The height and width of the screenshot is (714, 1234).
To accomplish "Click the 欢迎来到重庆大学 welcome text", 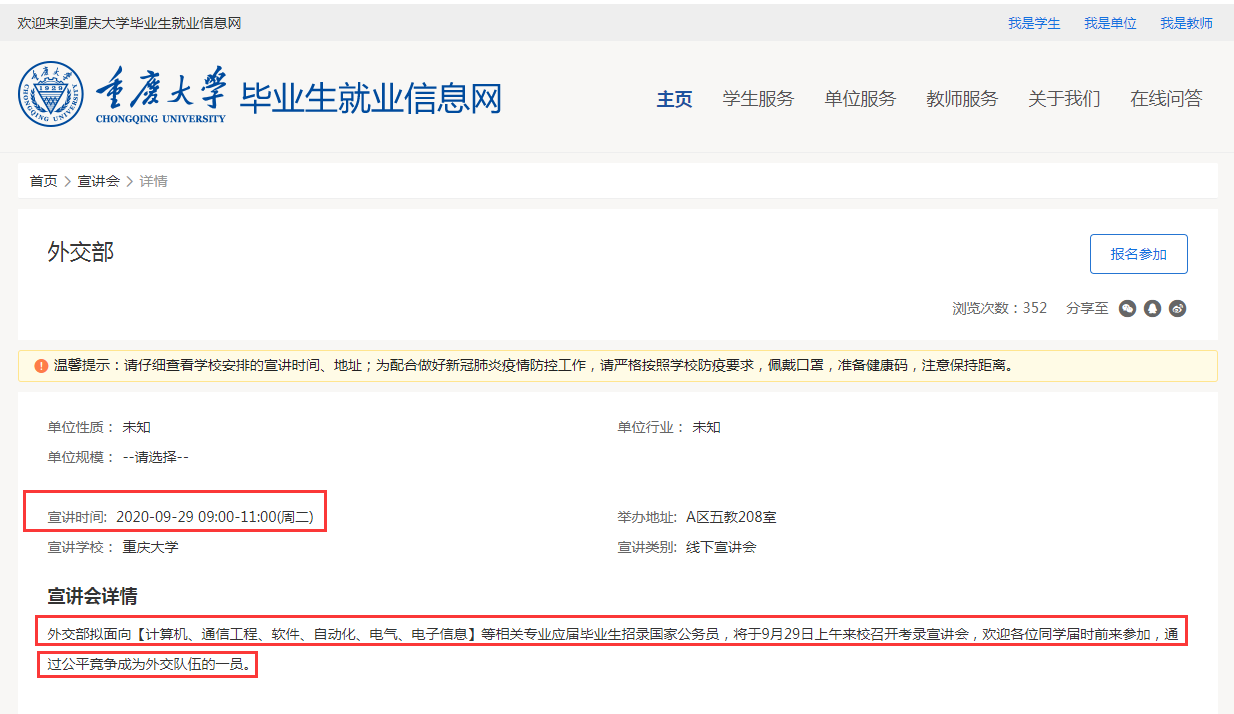I will click(130, 23).
